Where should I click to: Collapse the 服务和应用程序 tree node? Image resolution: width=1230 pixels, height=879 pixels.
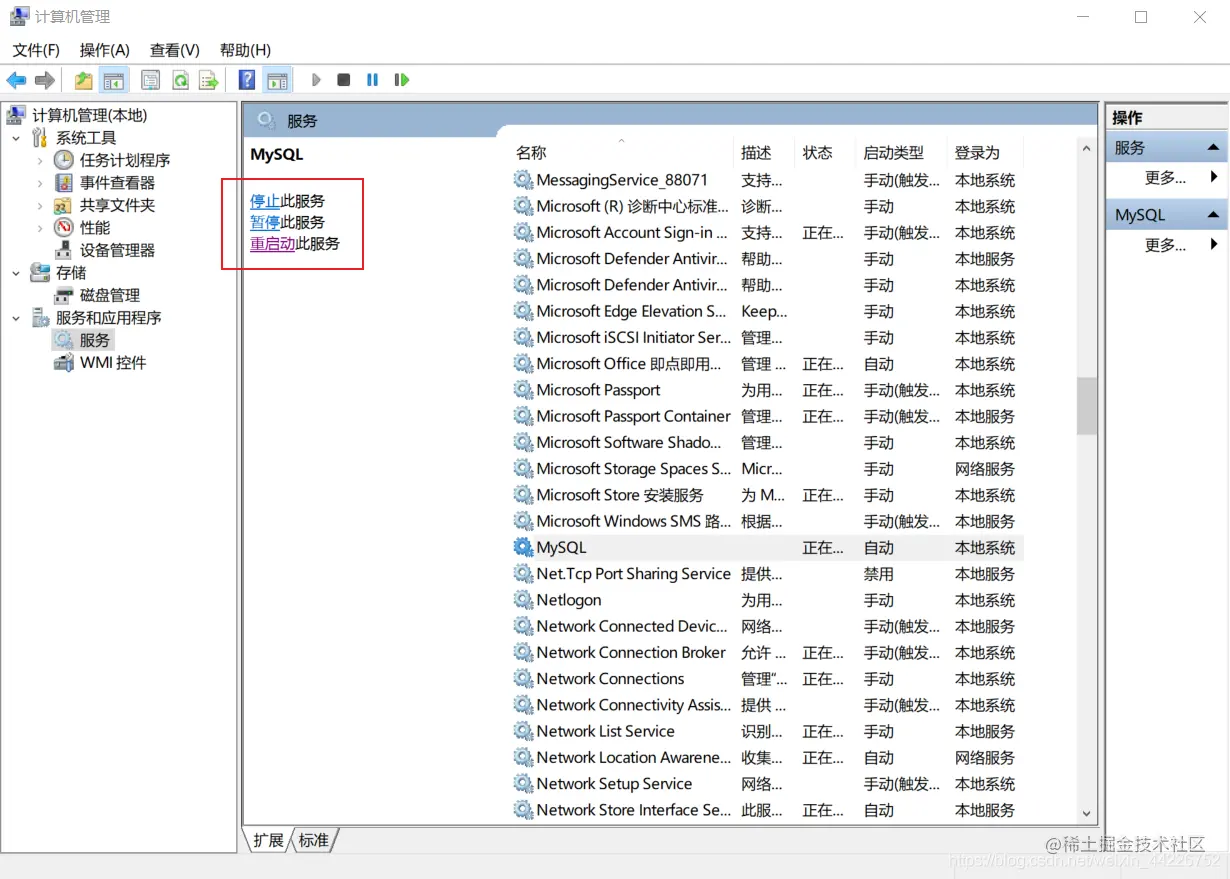point(16,318)
